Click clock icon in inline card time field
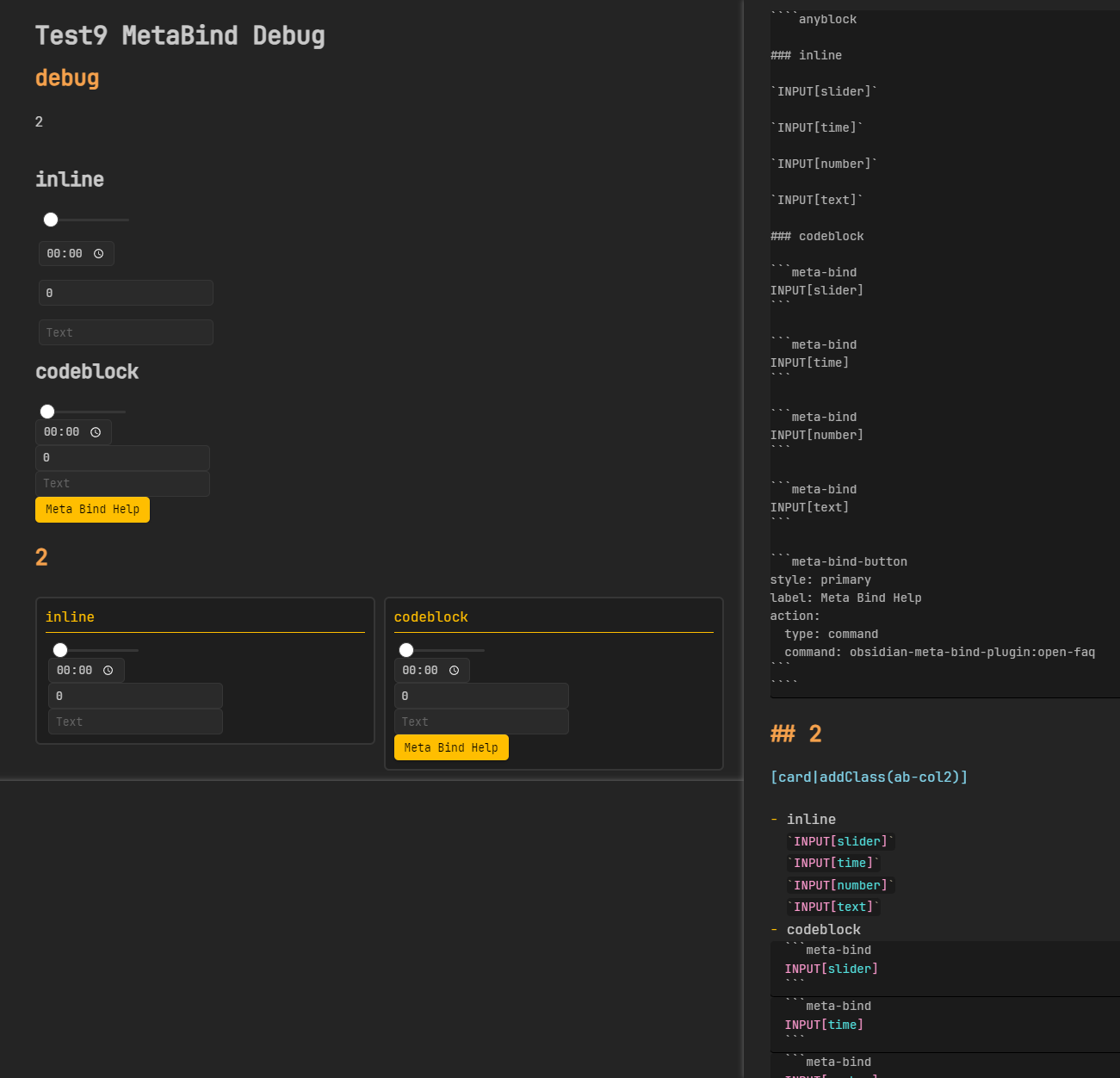The image size is (1120, 1078). click(108, 671)
